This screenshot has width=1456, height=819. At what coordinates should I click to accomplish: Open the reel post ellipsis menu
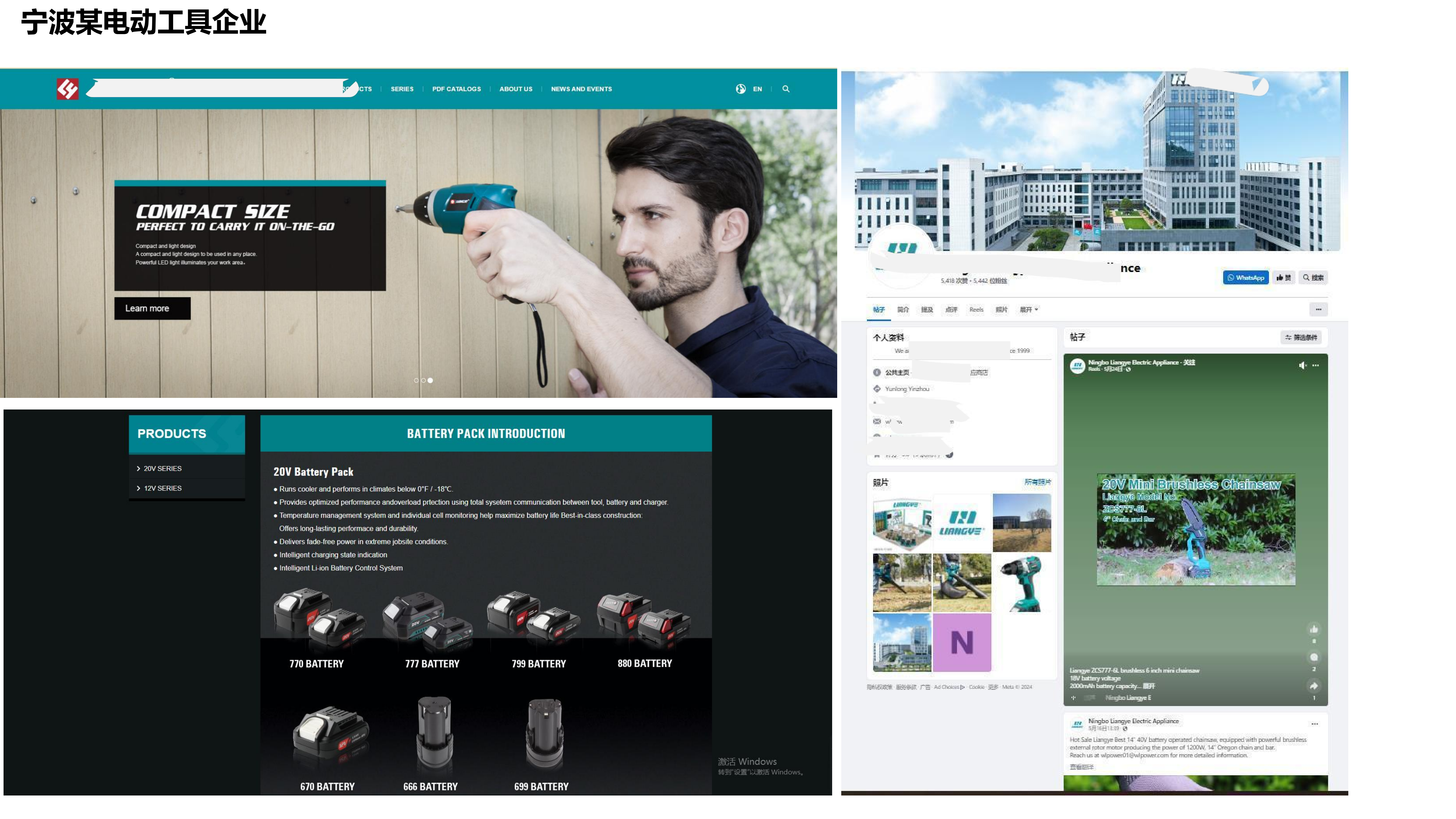pyautogui.click(x=1315, y=366)
